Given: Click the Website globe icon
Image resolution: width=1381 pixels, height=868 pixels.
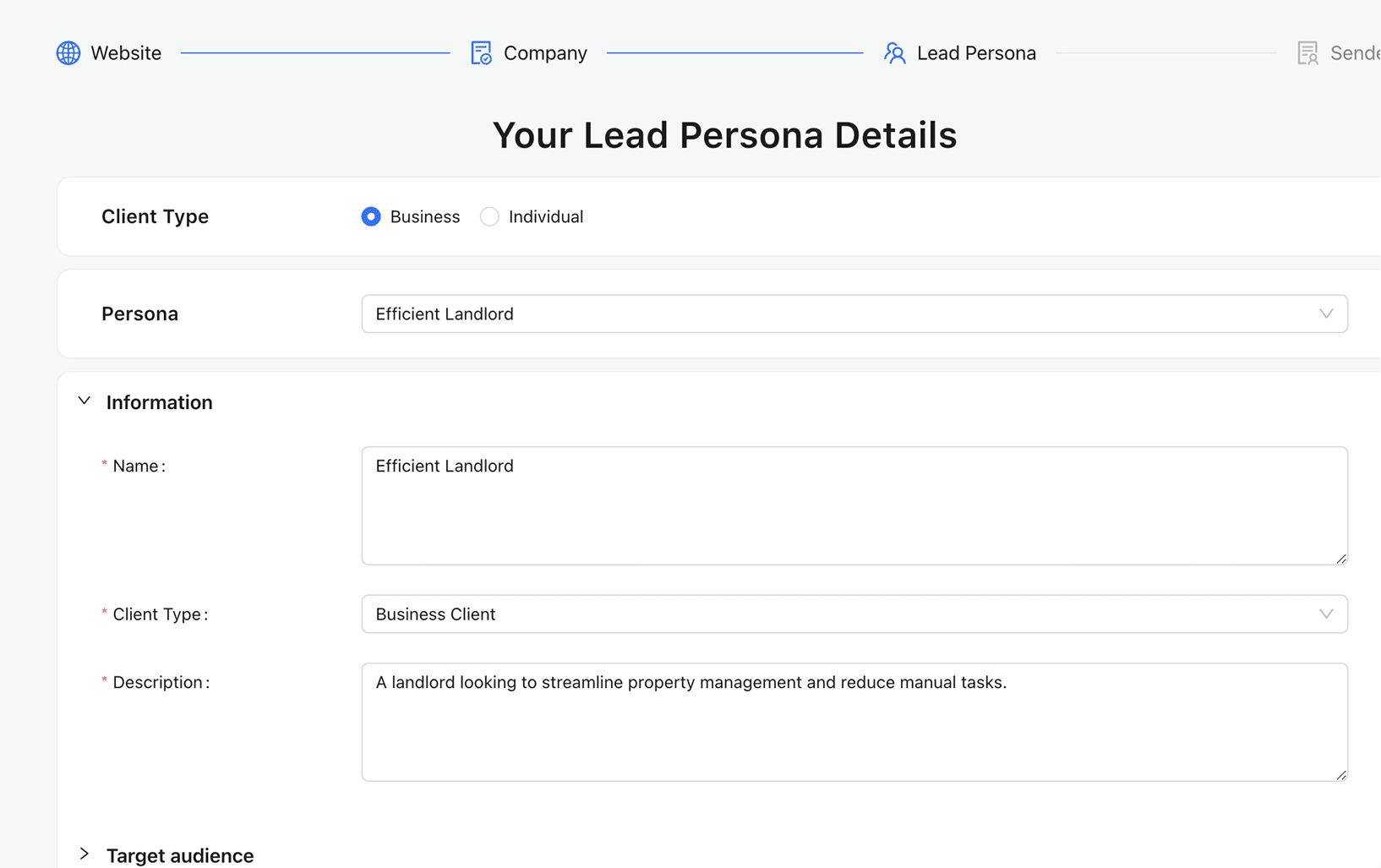Looking at the screenshot, I should pos(68,53).
